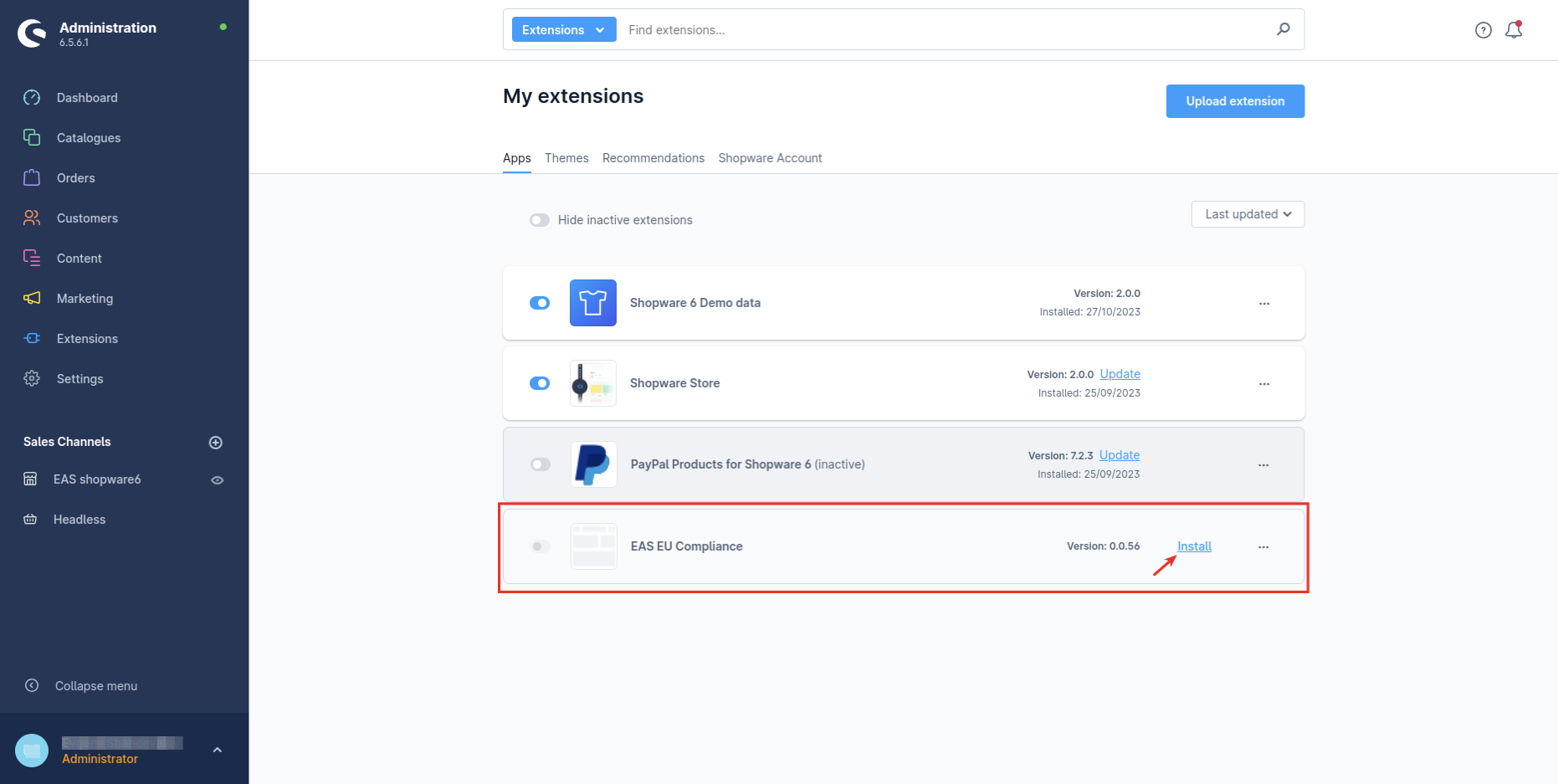Switch to the Recommendations tab

(x=653, y=158)
